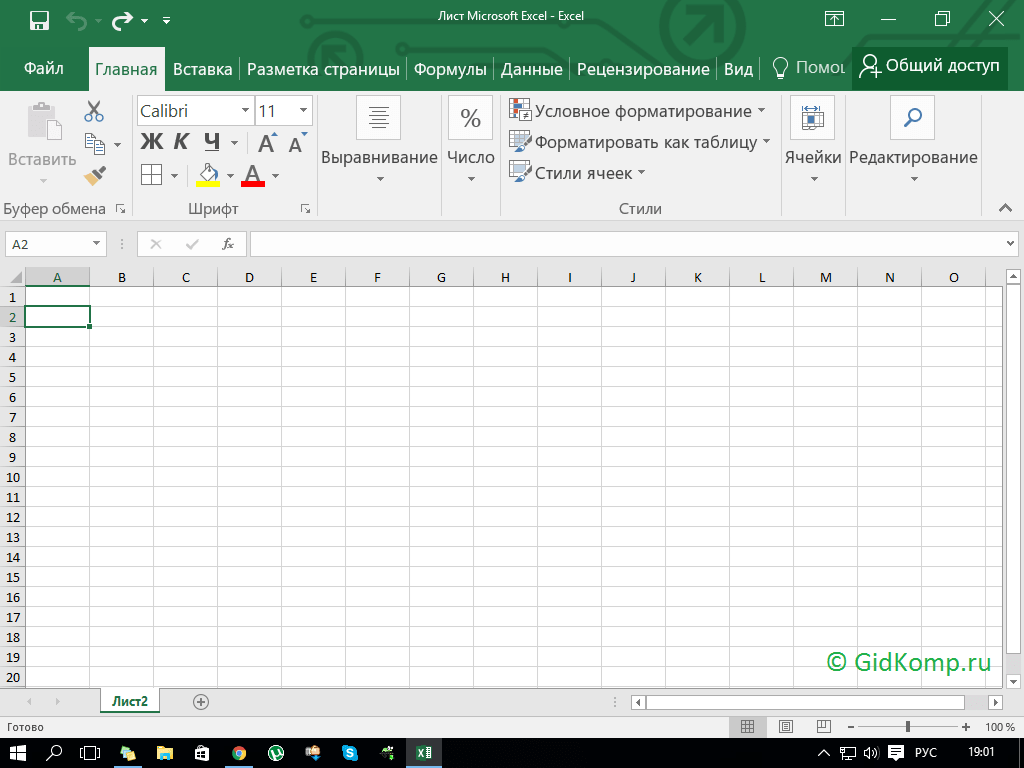Click the yellow fill color bucket
This screenshot has height=768, width=1024.
pyautogui.click(x=208, y=175)
